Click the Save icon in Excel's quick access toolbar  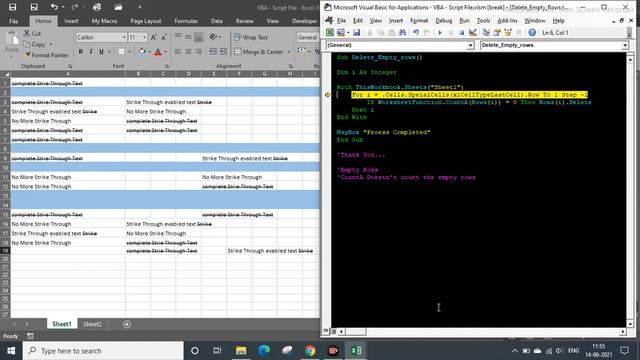(x=13, y=7)
